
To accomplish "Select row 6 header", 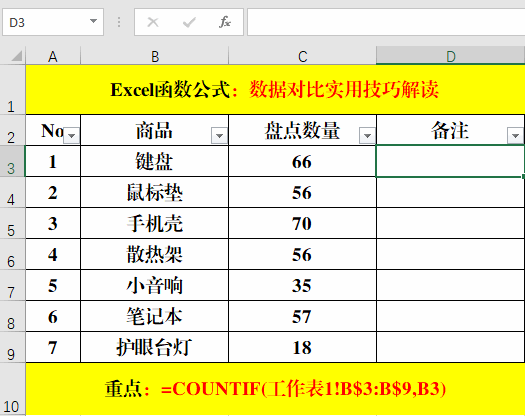I will point(12,254).
